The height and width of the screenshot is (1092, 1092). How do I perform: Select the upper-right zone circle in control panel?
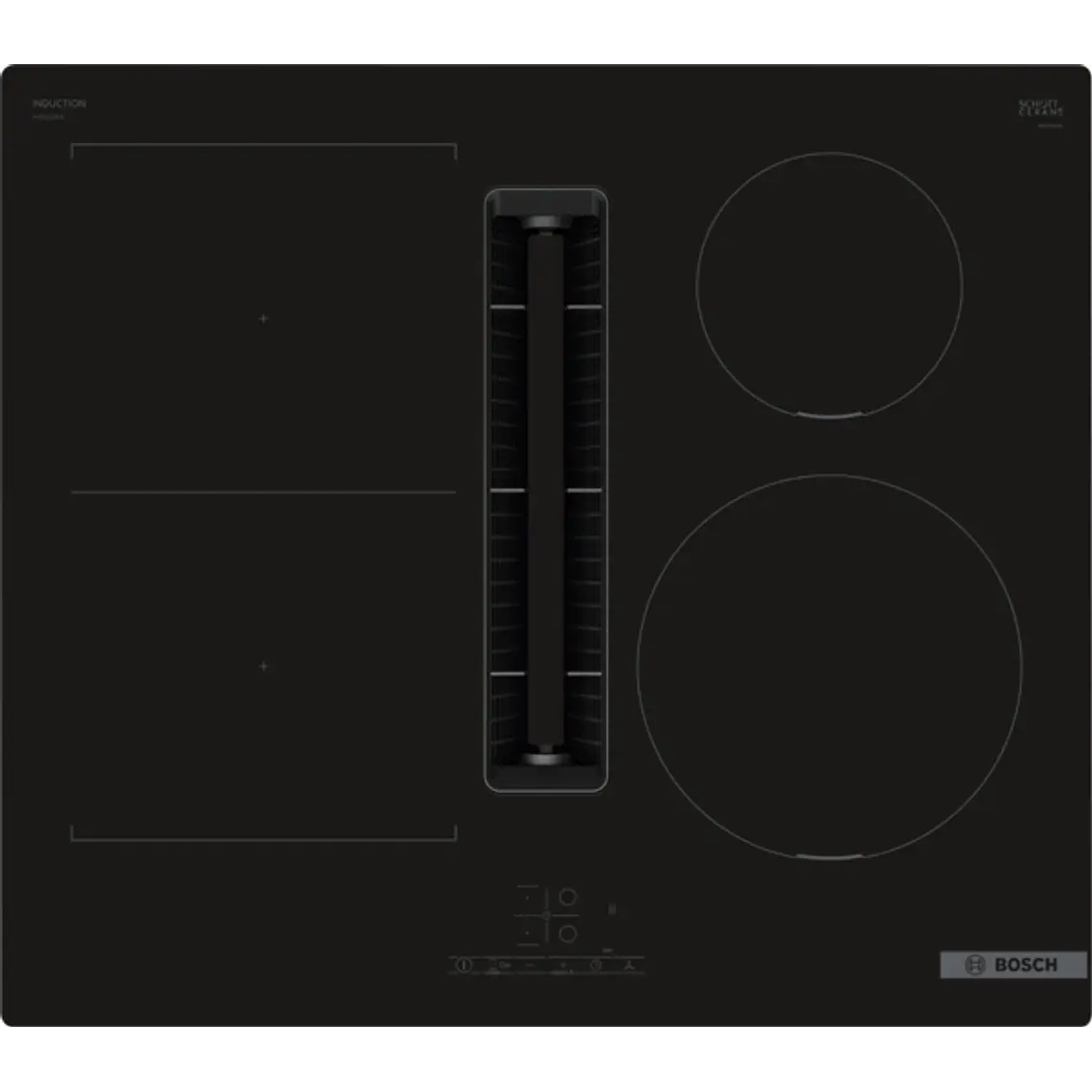click(568, 898)
